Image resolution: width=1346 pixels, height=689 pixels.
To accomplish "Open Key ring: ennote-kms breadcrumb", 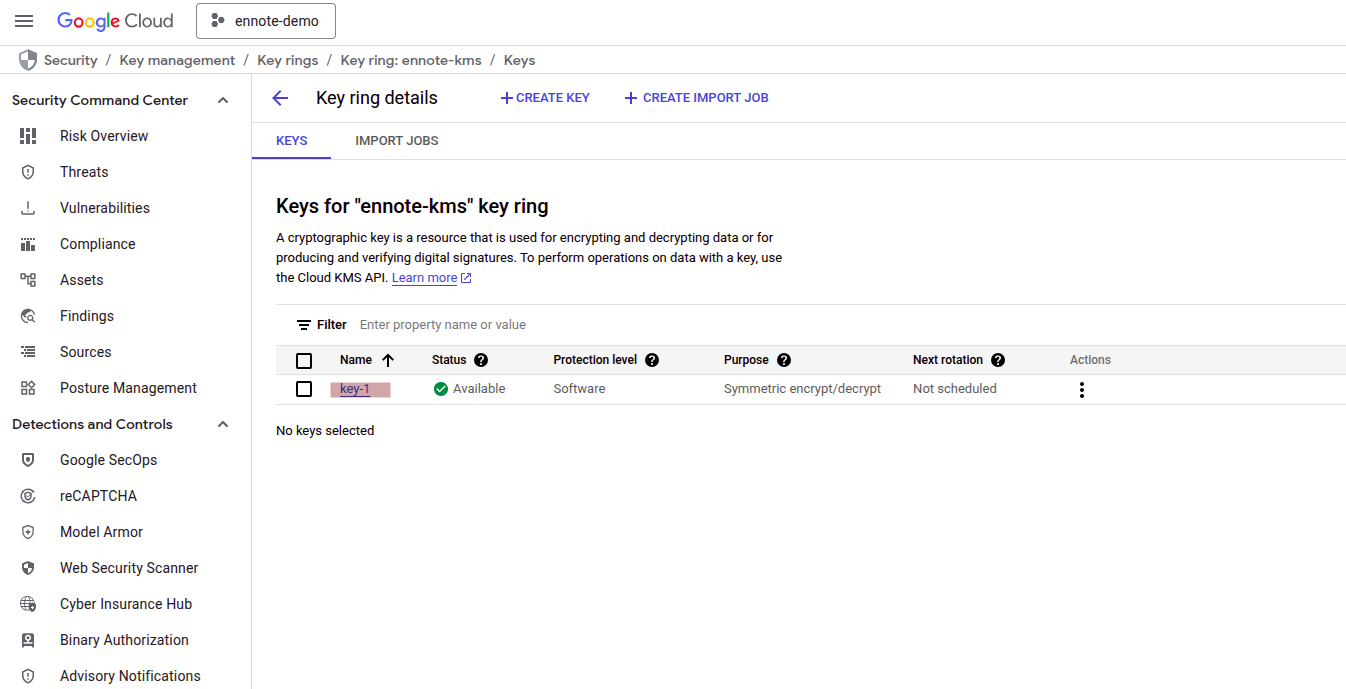I will [x=411, y=60].
